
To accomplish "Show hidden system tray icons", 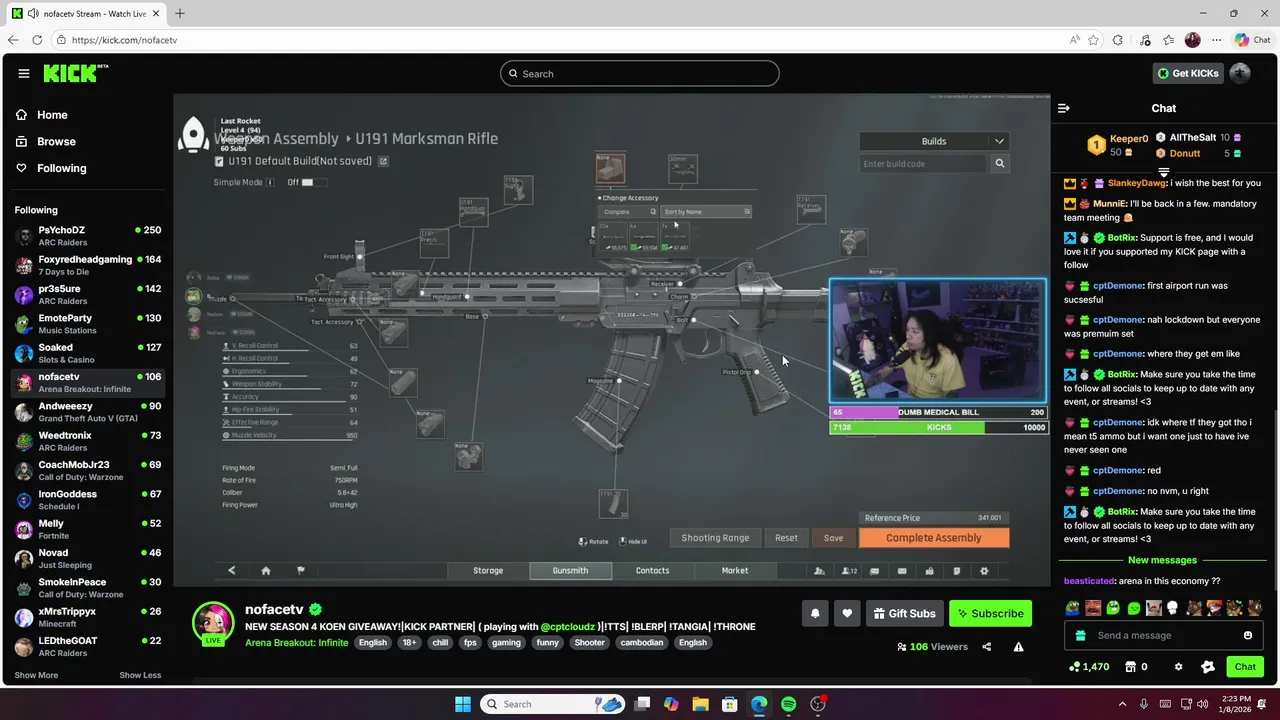I will point(1122,704).
